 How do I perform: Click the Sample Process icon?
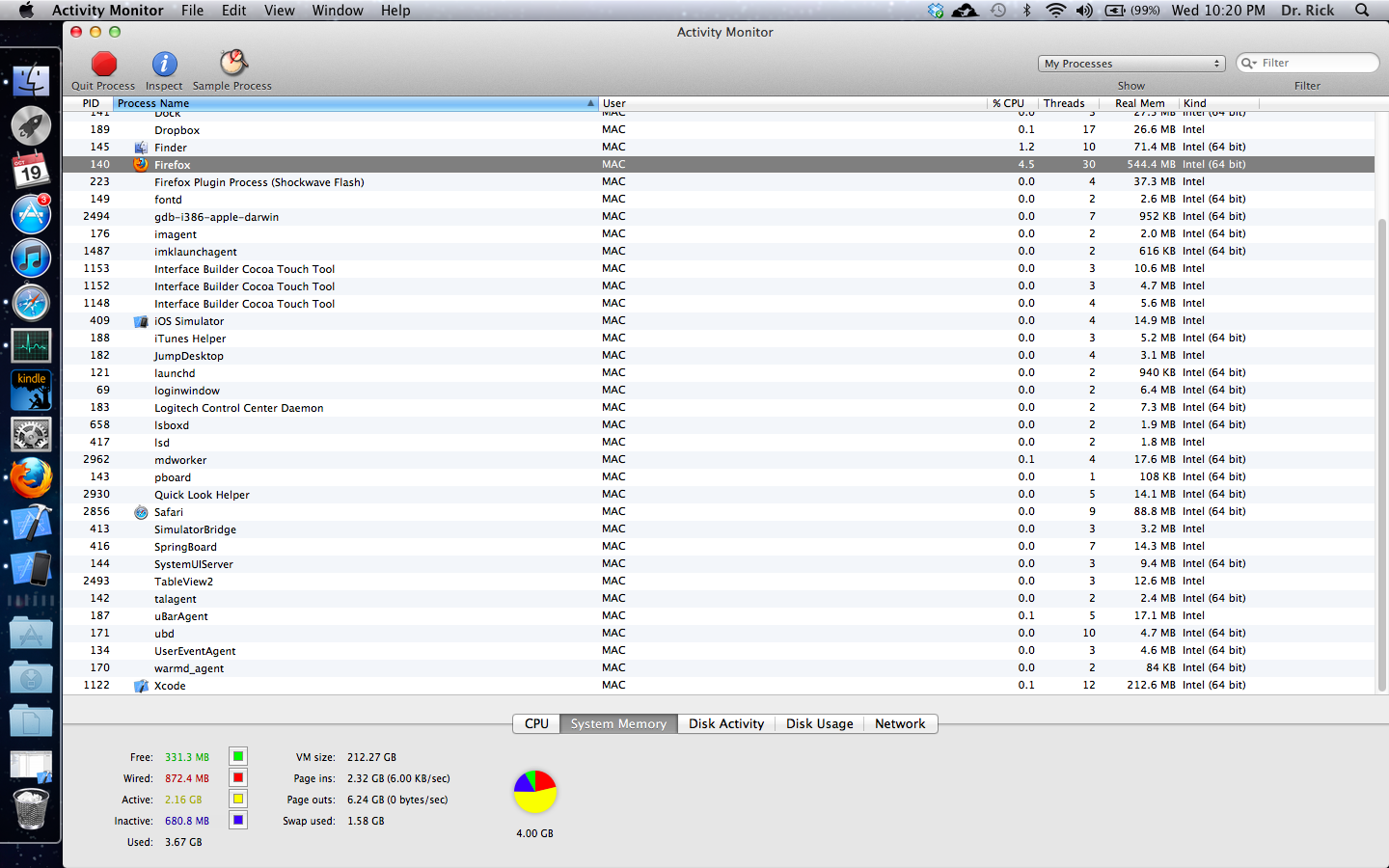pos(232,63)
